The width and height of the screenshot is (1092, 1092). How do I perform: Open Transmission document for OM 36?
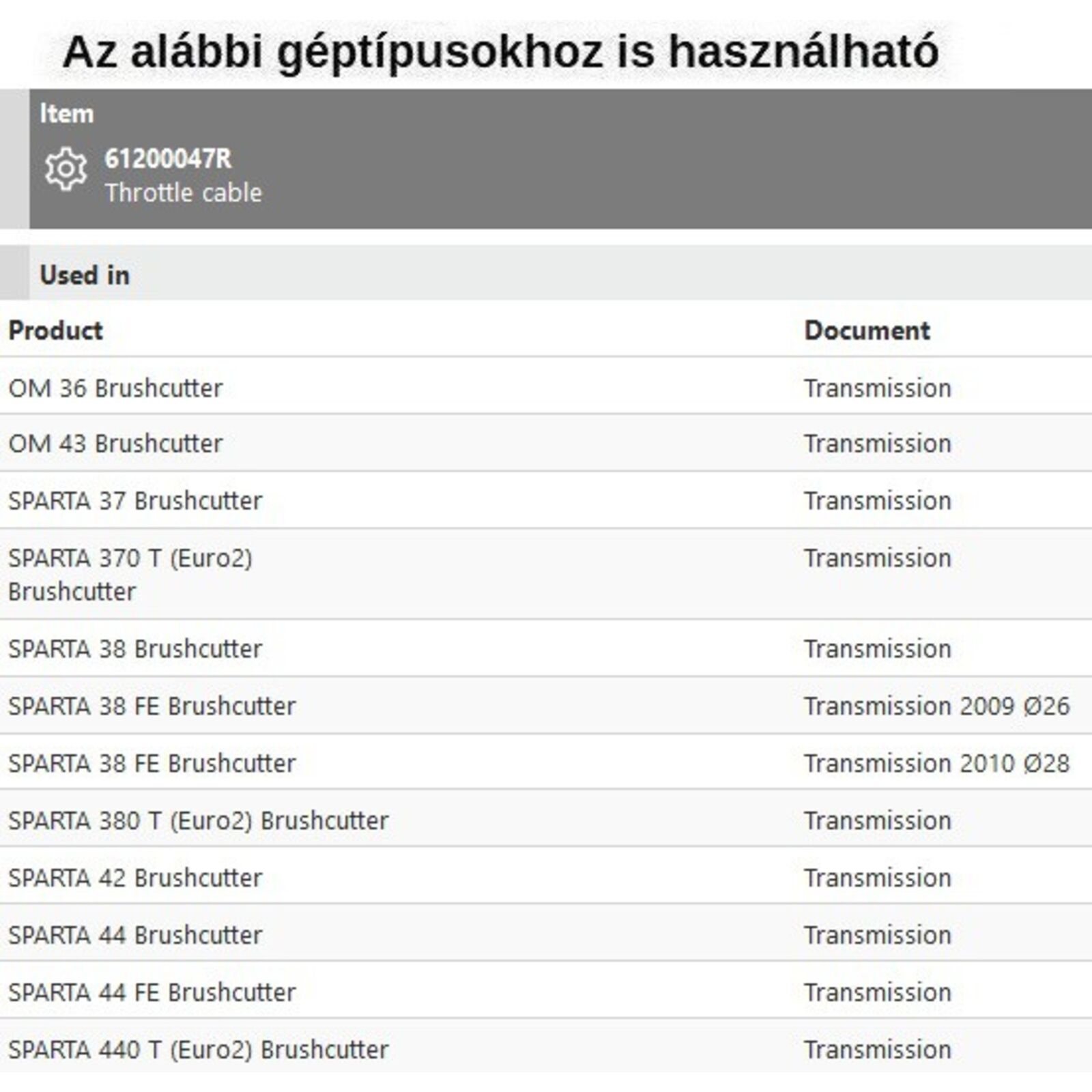(x=877, y=388)
